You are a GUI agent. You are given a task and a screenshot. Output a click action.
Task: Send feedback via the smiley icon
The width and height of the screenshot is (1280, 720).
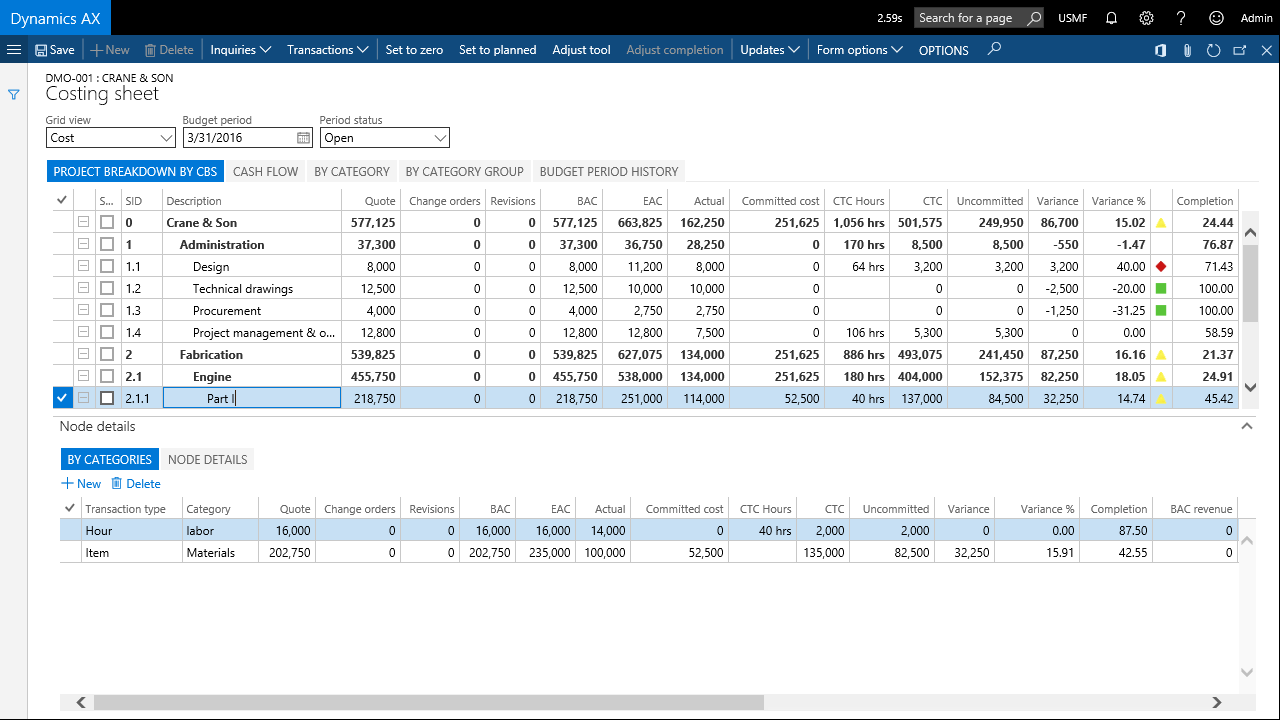(x=1215, y=18)
